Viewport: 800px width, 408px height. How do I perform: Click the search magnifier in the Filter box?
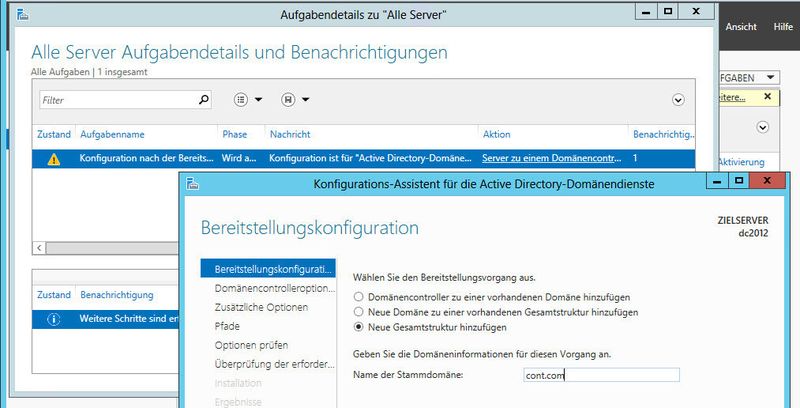[x=204, y=99]
